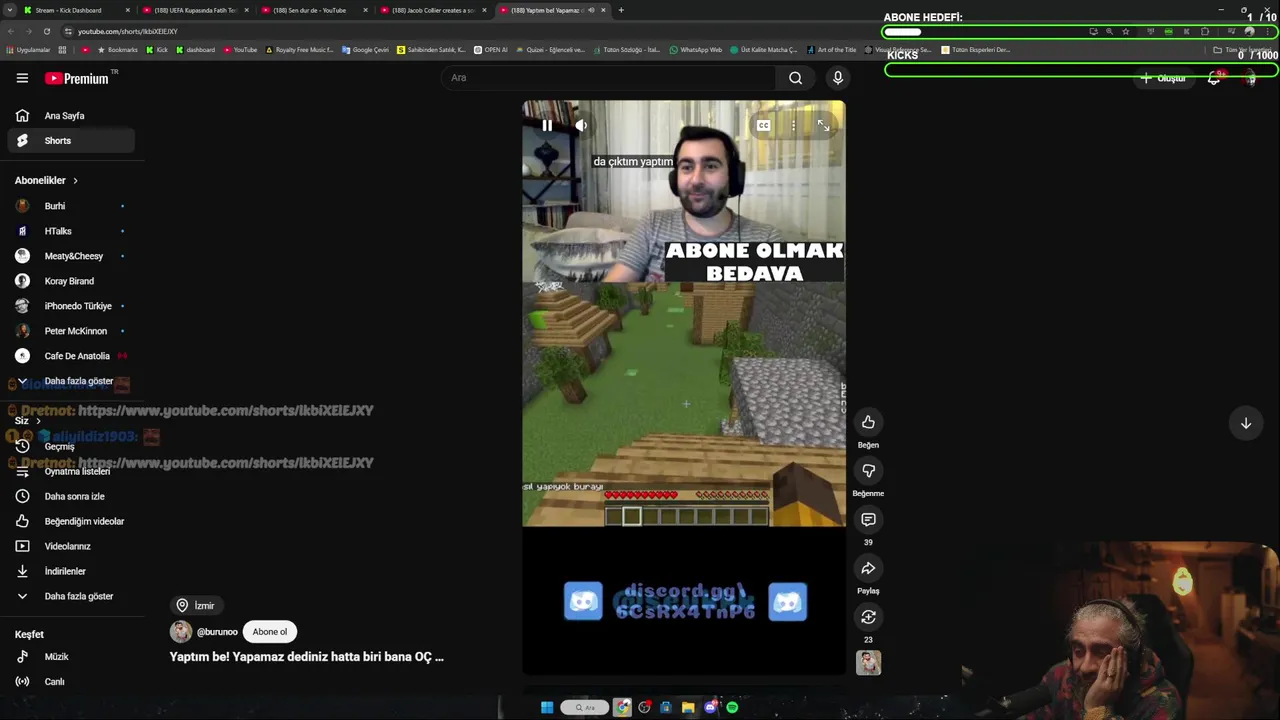
Task: Expand Daha fazla göster under Siz
Action: click(x=70, y=596)
